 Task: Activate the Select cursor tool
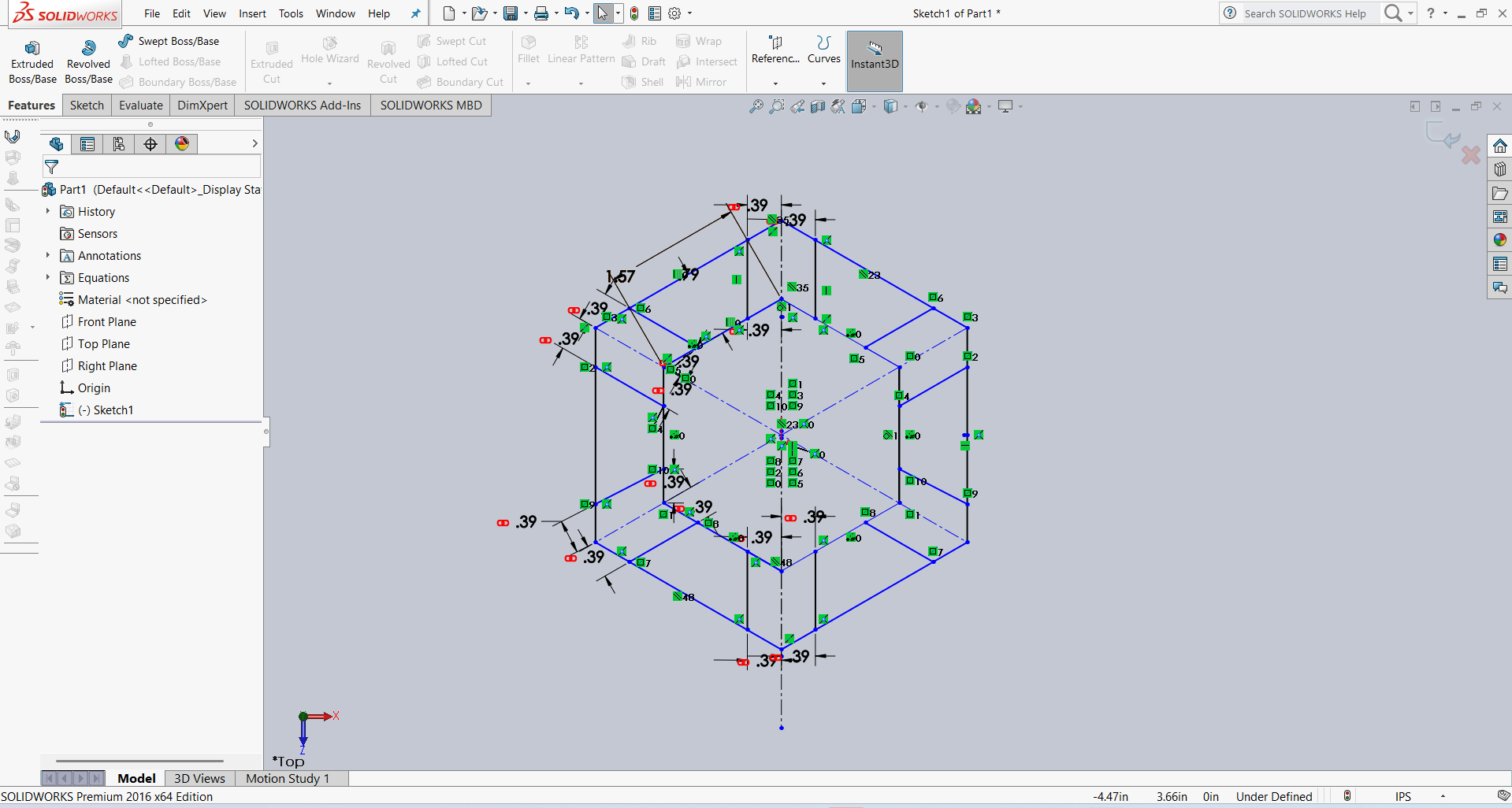click(x=603, y=13)
